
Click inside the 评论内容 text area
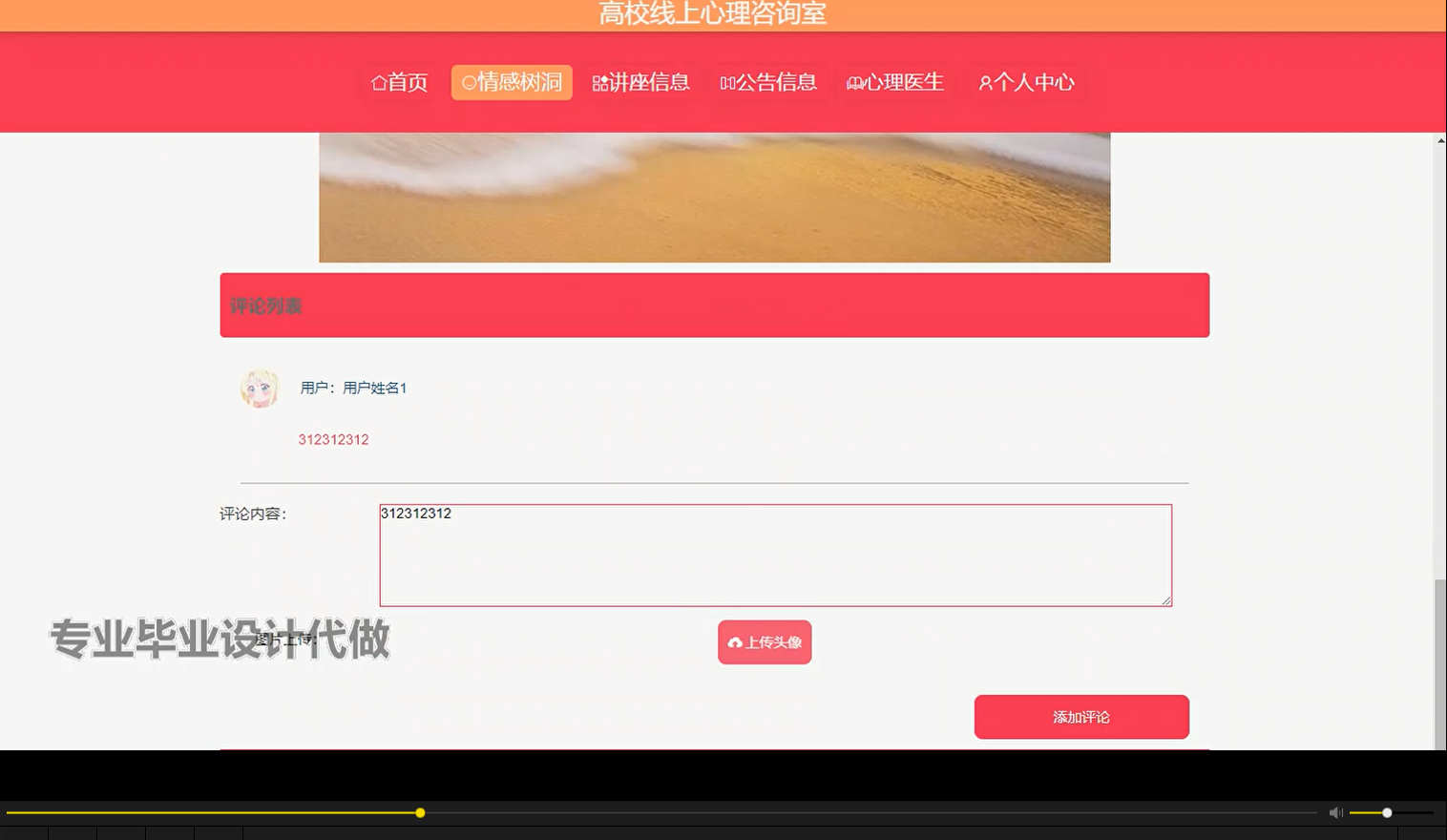pos(775,554)
